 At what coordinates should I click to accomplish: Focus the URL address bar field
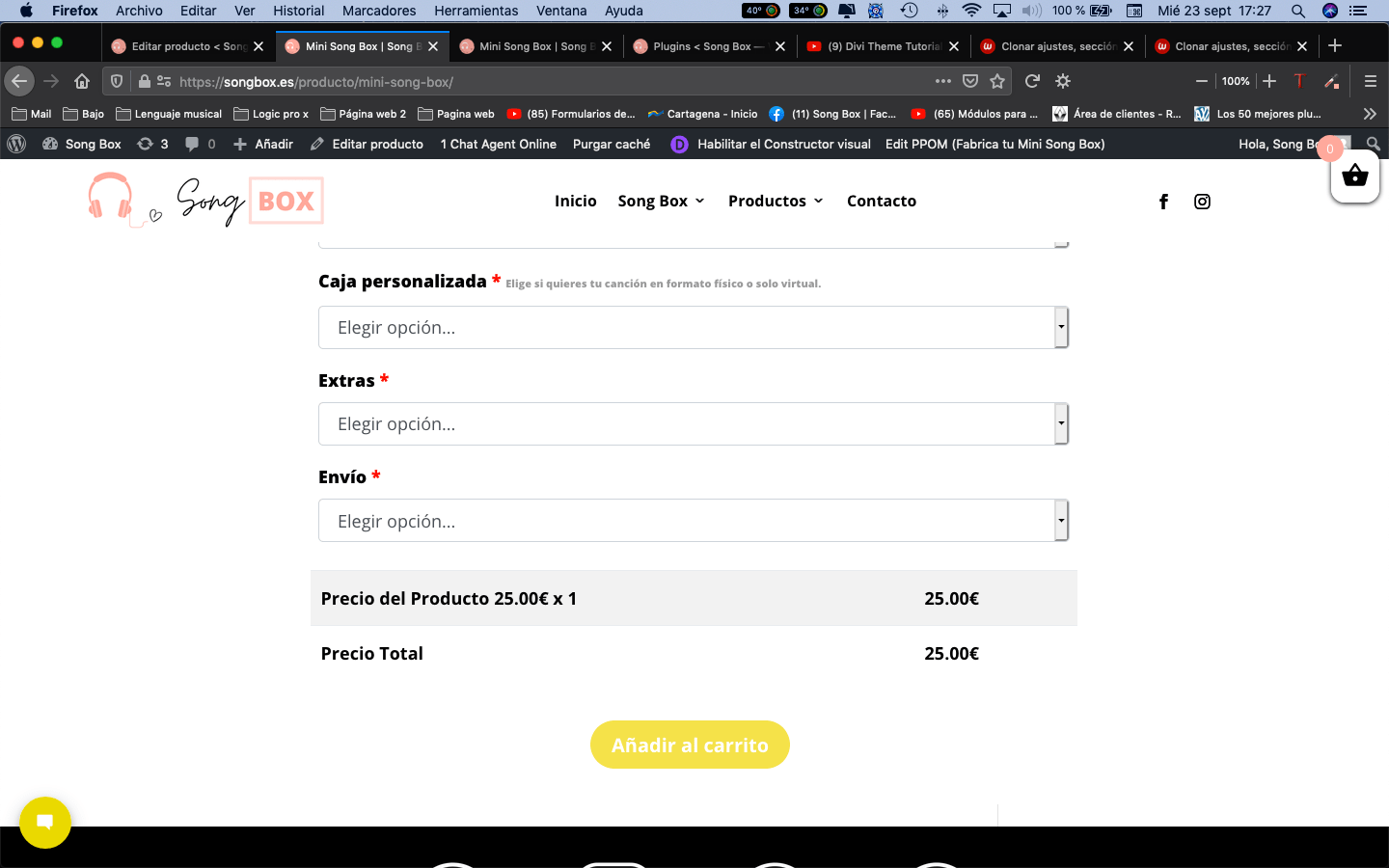click(x=550, y=82)
